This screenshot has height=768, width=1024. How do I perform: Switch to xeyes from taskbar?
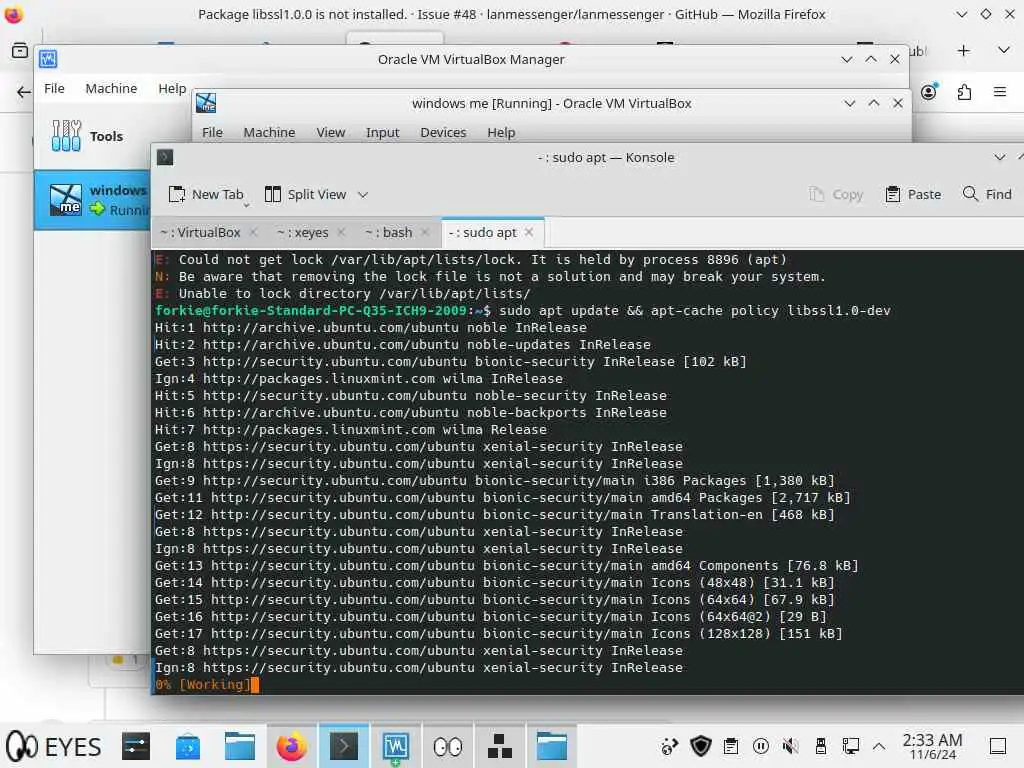[x=448, y=746]
